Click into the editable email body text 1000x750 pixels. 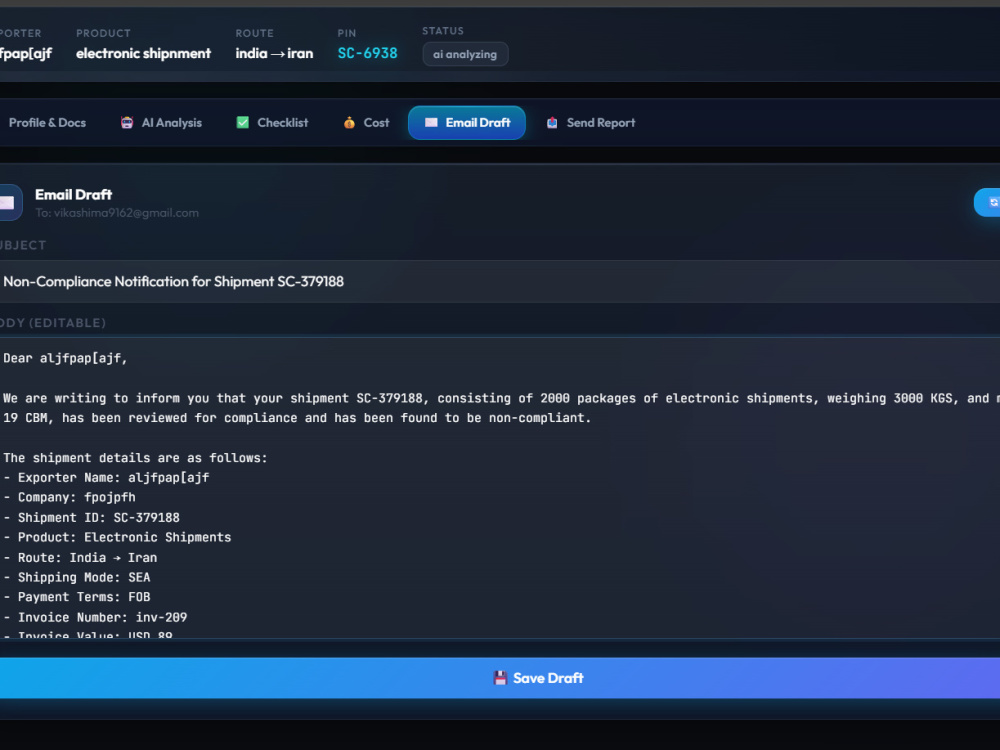(500, 488)
